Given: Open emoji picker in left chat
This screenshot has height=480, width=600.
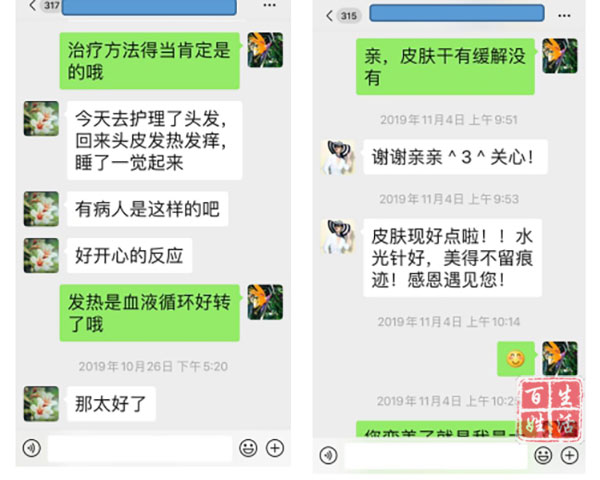Looking at the screenshot, I should pyautogui.click(x=248, y=448).
